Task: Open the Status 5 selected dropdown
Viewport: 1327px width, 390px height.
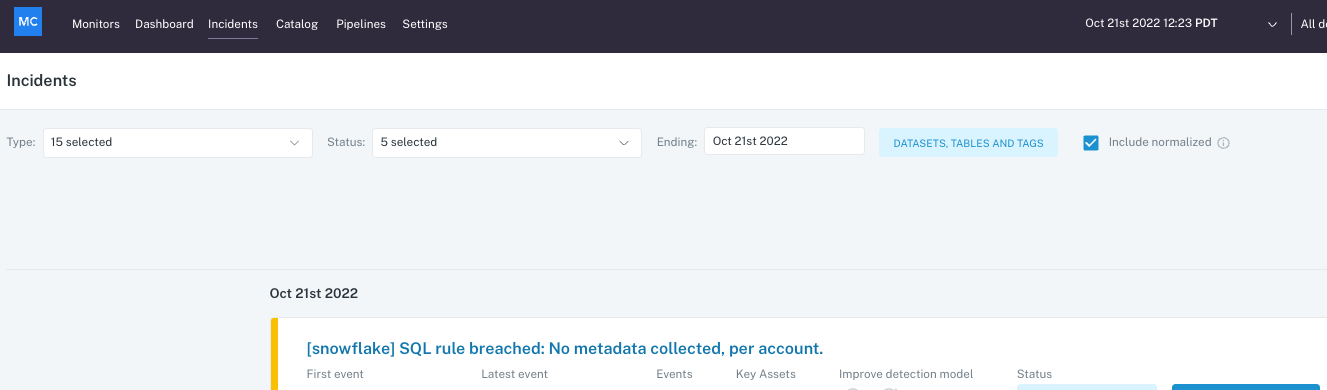Action: pos(507,143)
